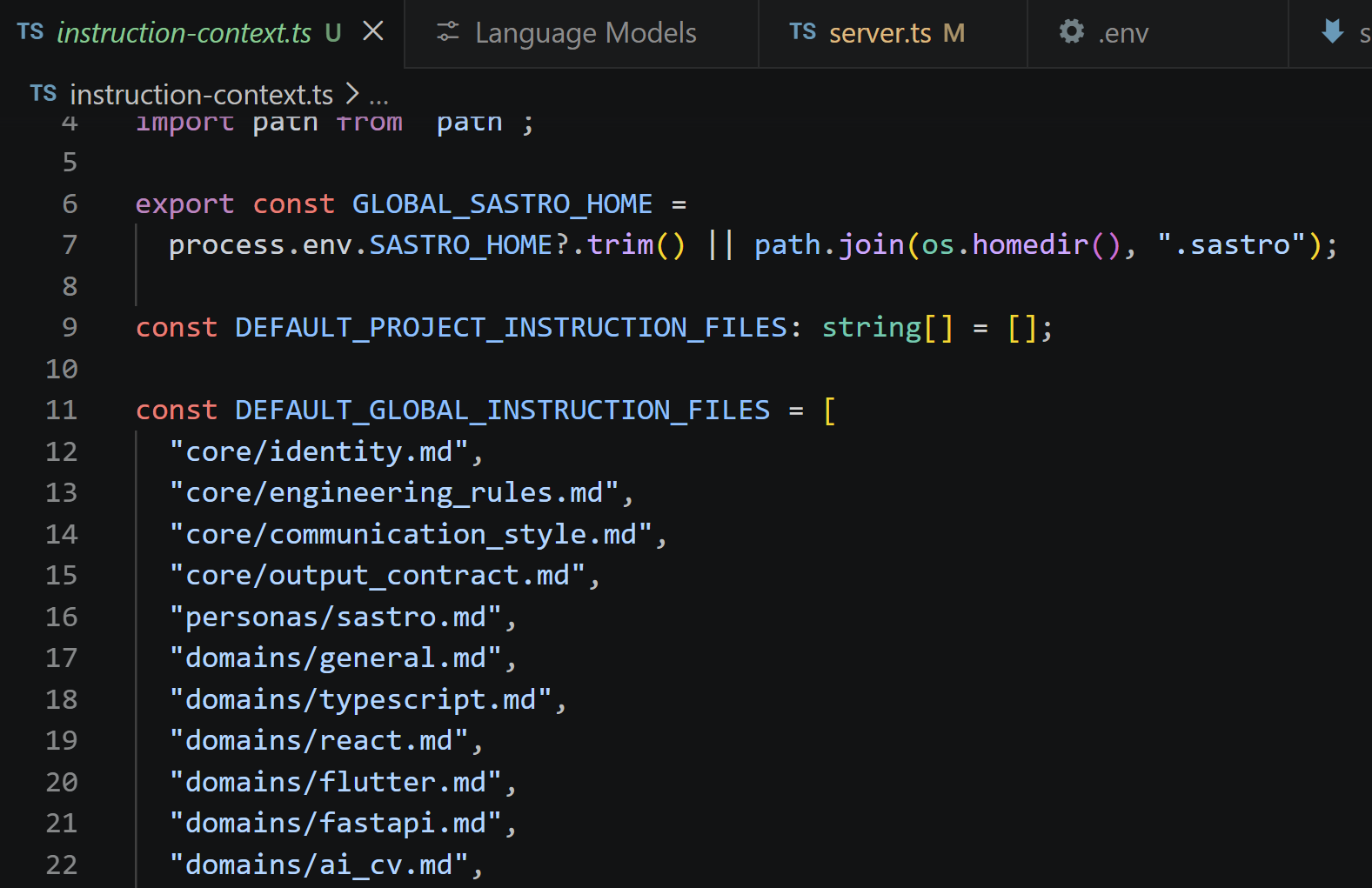This screenshot has height=888, width=1372.
Task: Click the GLOBAL_SASTRO_HOME constant name
Action: pyautogui.click(x=502, y=204)
